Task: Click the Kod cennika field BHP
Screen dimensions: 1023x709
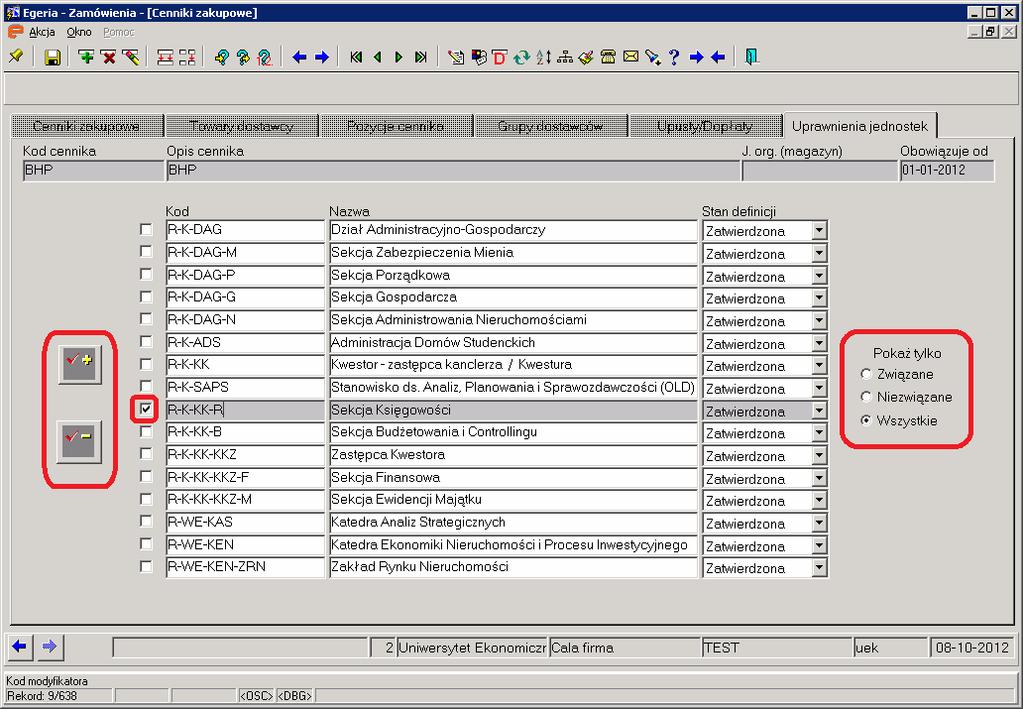Action: click(93, 170)
